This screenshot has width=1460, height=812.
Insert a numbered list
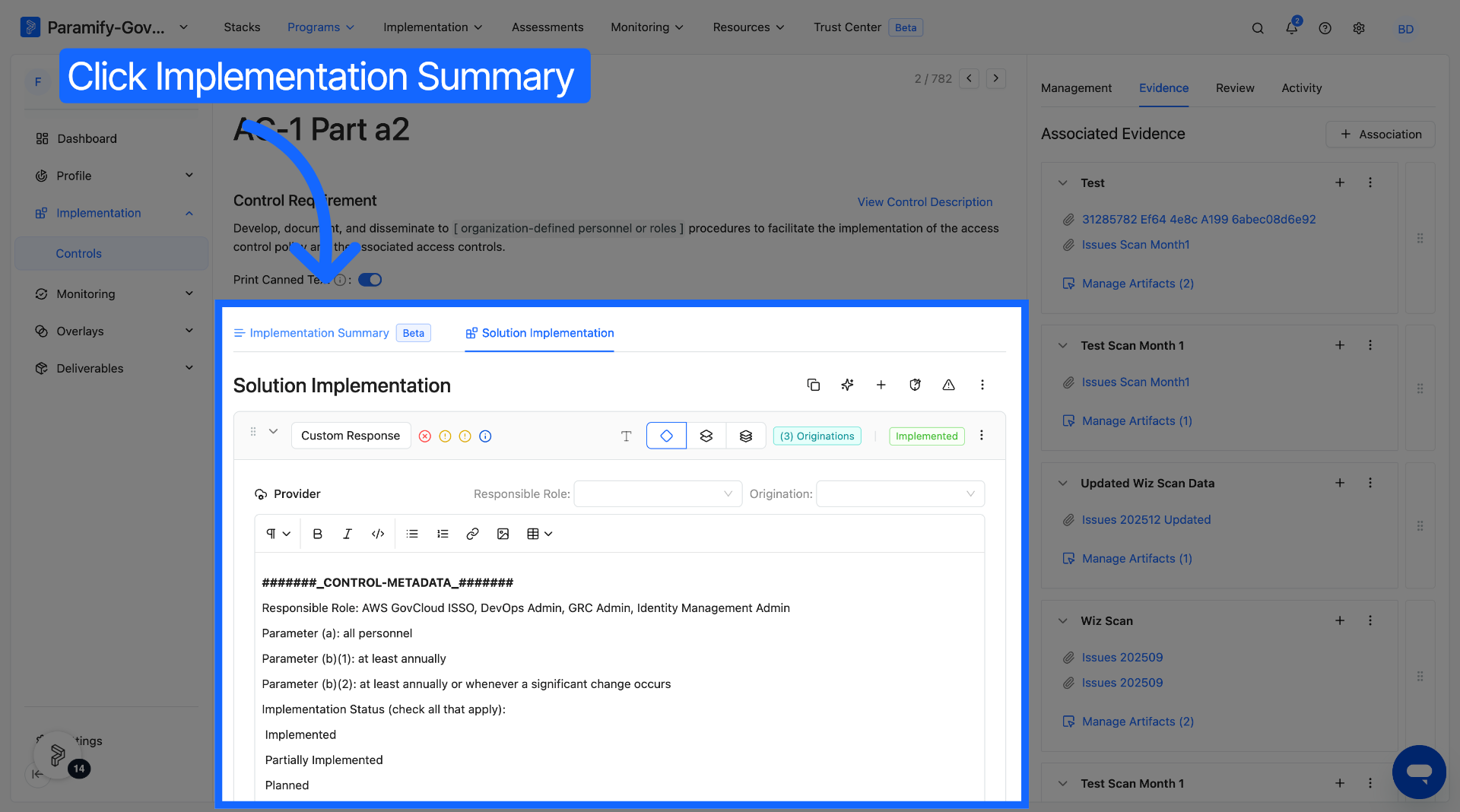(443, 534)
